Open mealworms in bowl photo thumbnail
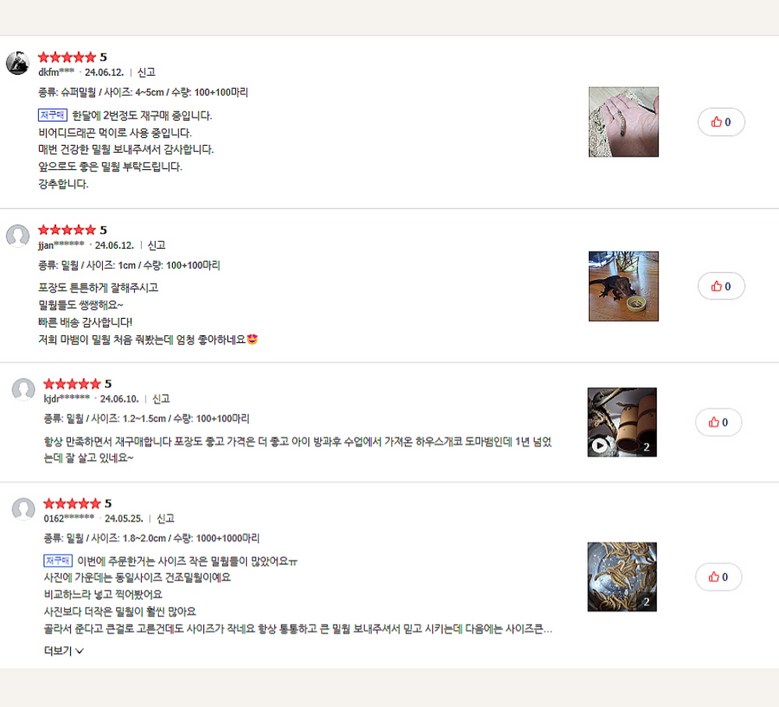Viewport: 779px width, 707px height. [622, 577]
